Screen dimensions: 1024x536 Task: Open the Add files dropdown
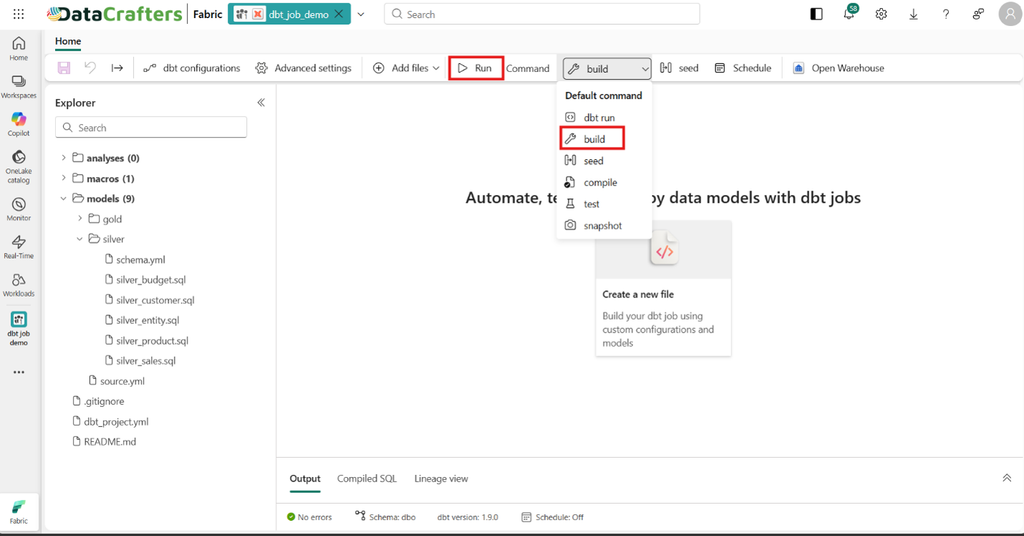(x=406, y=68)
